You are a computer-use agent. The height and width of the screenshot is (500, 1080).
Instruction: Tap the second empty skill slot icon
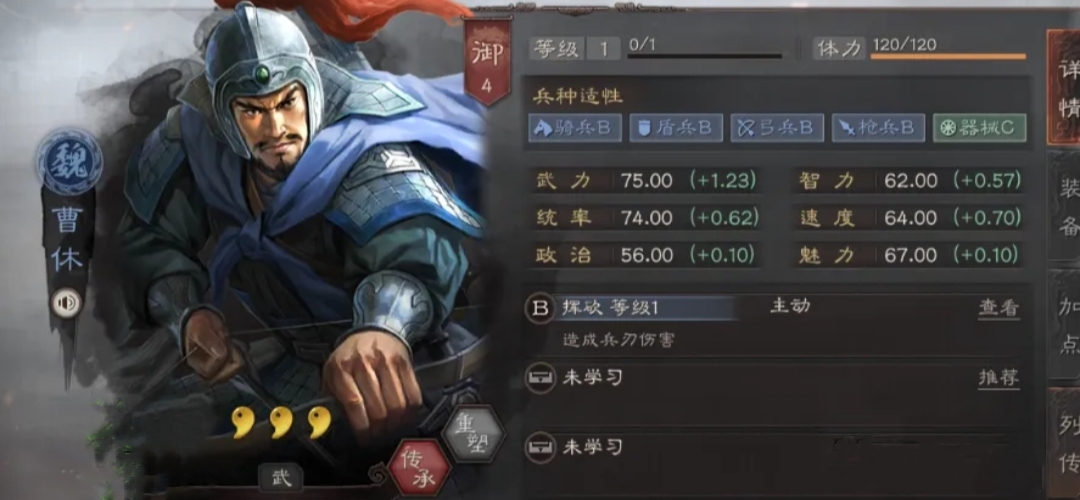pyautogui.click(x=541, y=448)
